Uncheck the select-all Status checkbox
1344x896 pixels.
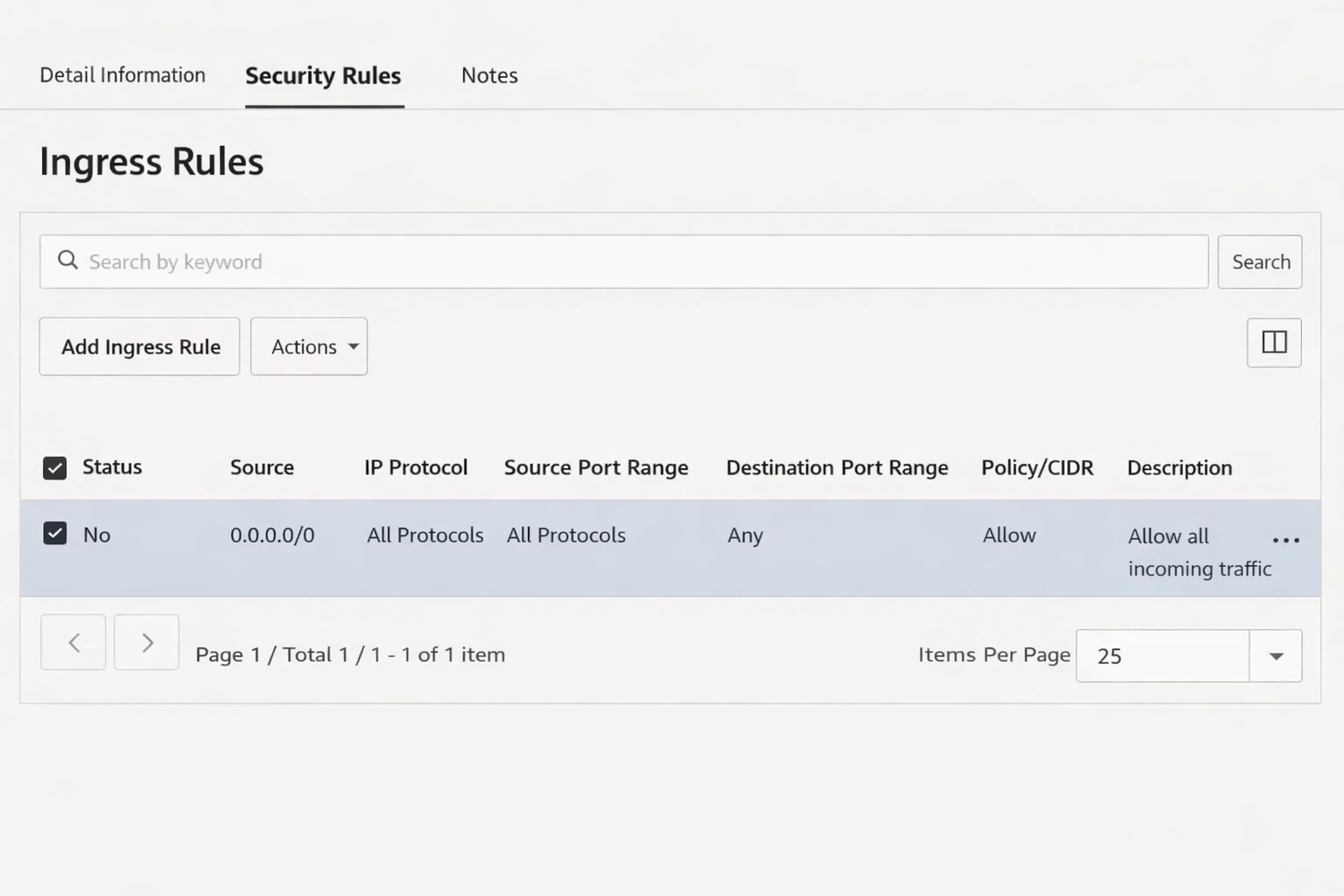[54, 467]
